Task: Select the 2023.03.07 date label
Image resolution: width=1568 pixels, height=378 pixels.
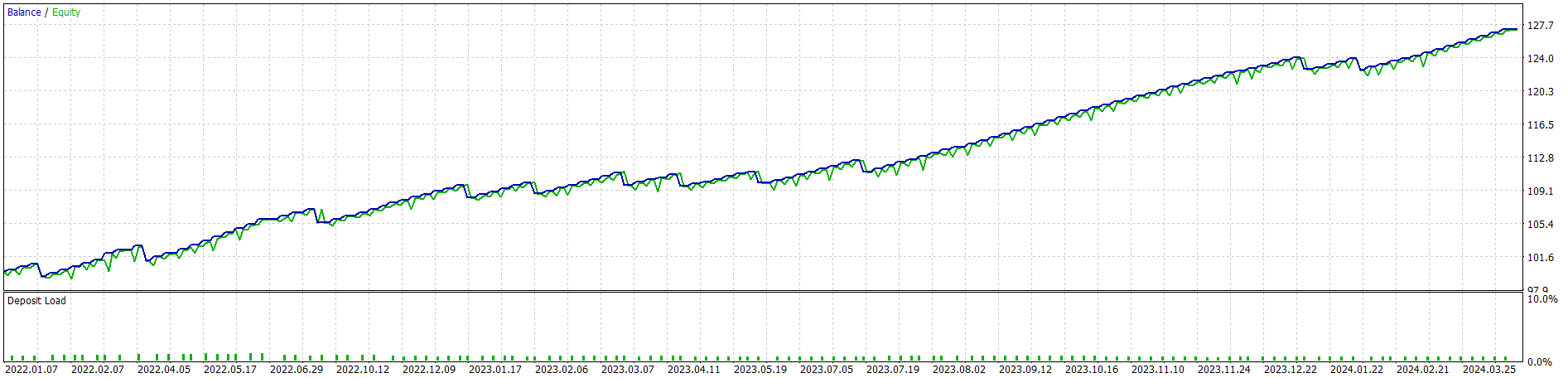Action: (628, 370)
